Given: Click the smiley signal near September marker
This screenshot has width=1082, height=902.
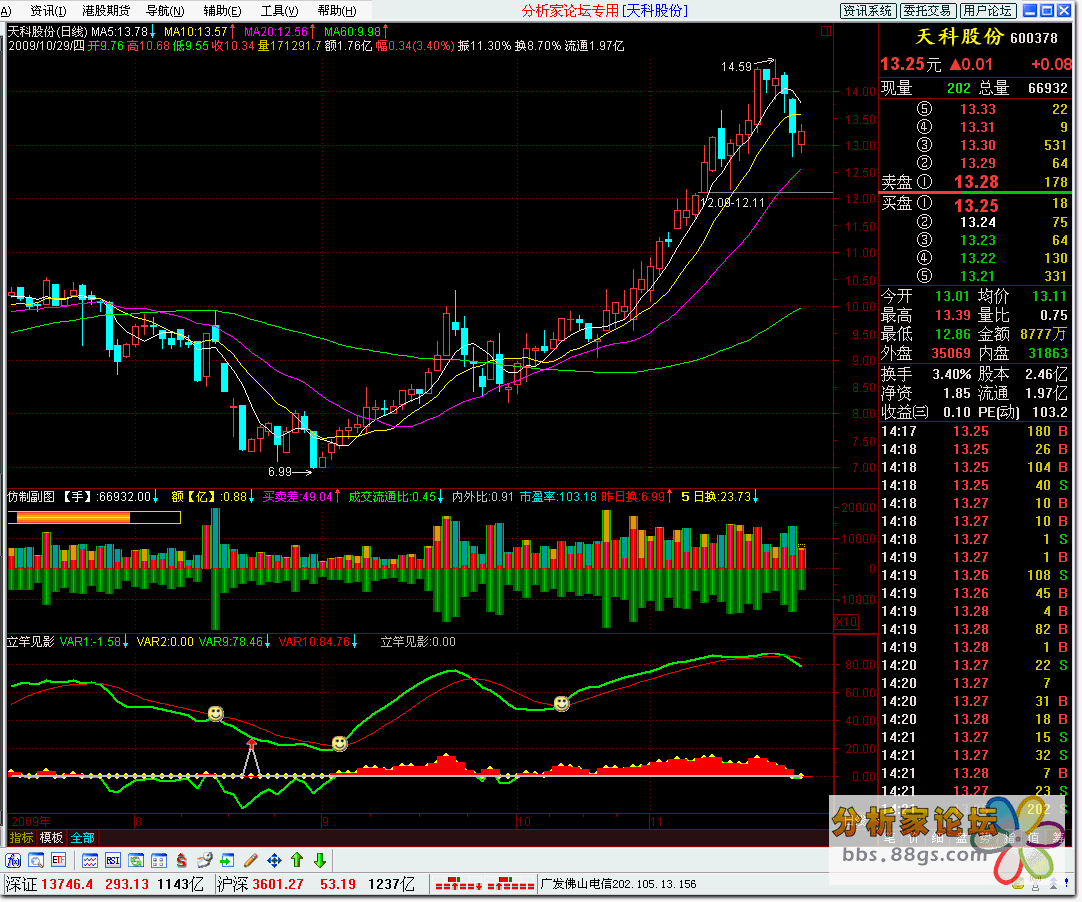Looking at the screenshot, I should coord(340,743).
